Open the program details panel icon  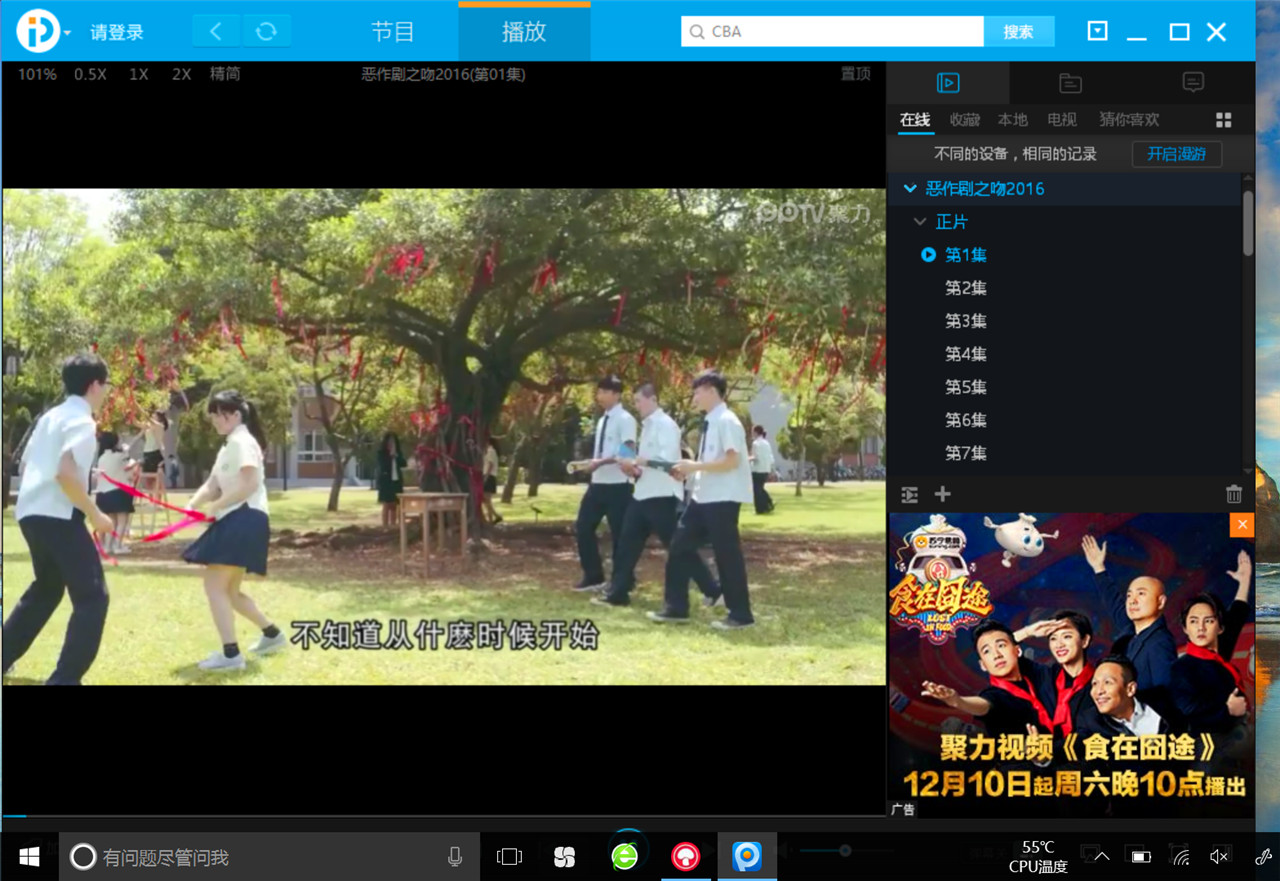(x=1070, y=83)
